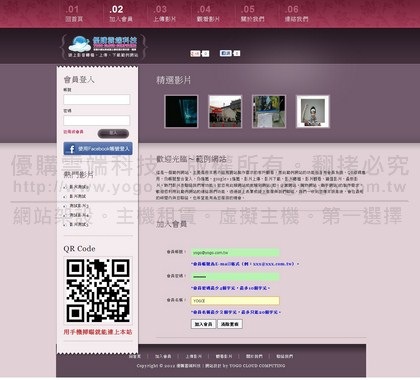Open the third featured video thumbnail
This screenshot has height=380, width=420.
(x=269, y=111)
